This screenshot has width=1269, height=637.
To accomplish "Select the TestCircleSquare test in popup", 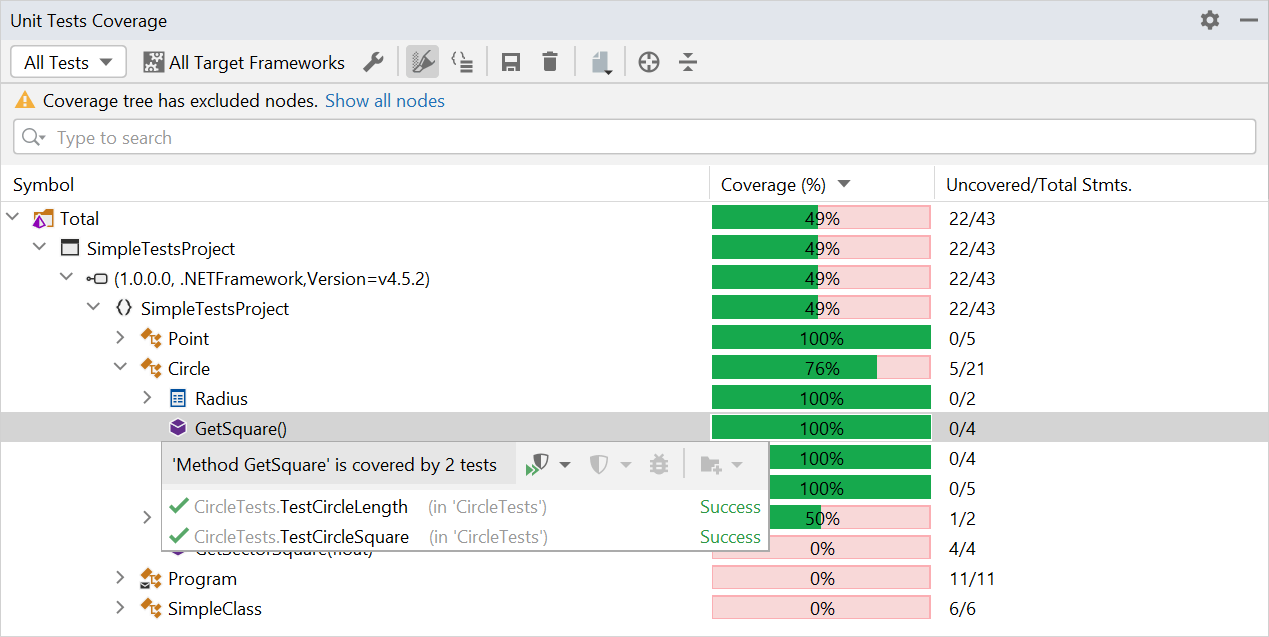I will (x=301, y=537).
